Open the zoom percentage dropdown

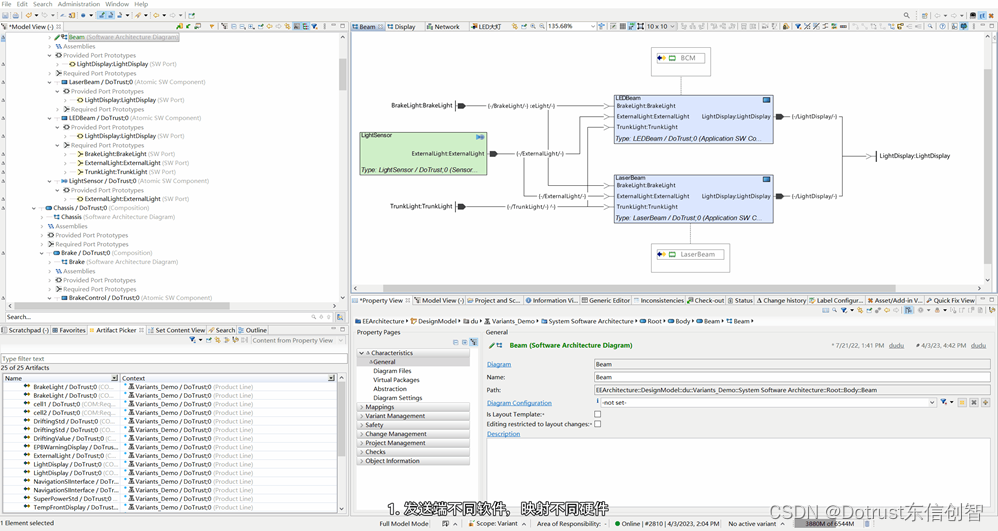click(x=593, y=27)
